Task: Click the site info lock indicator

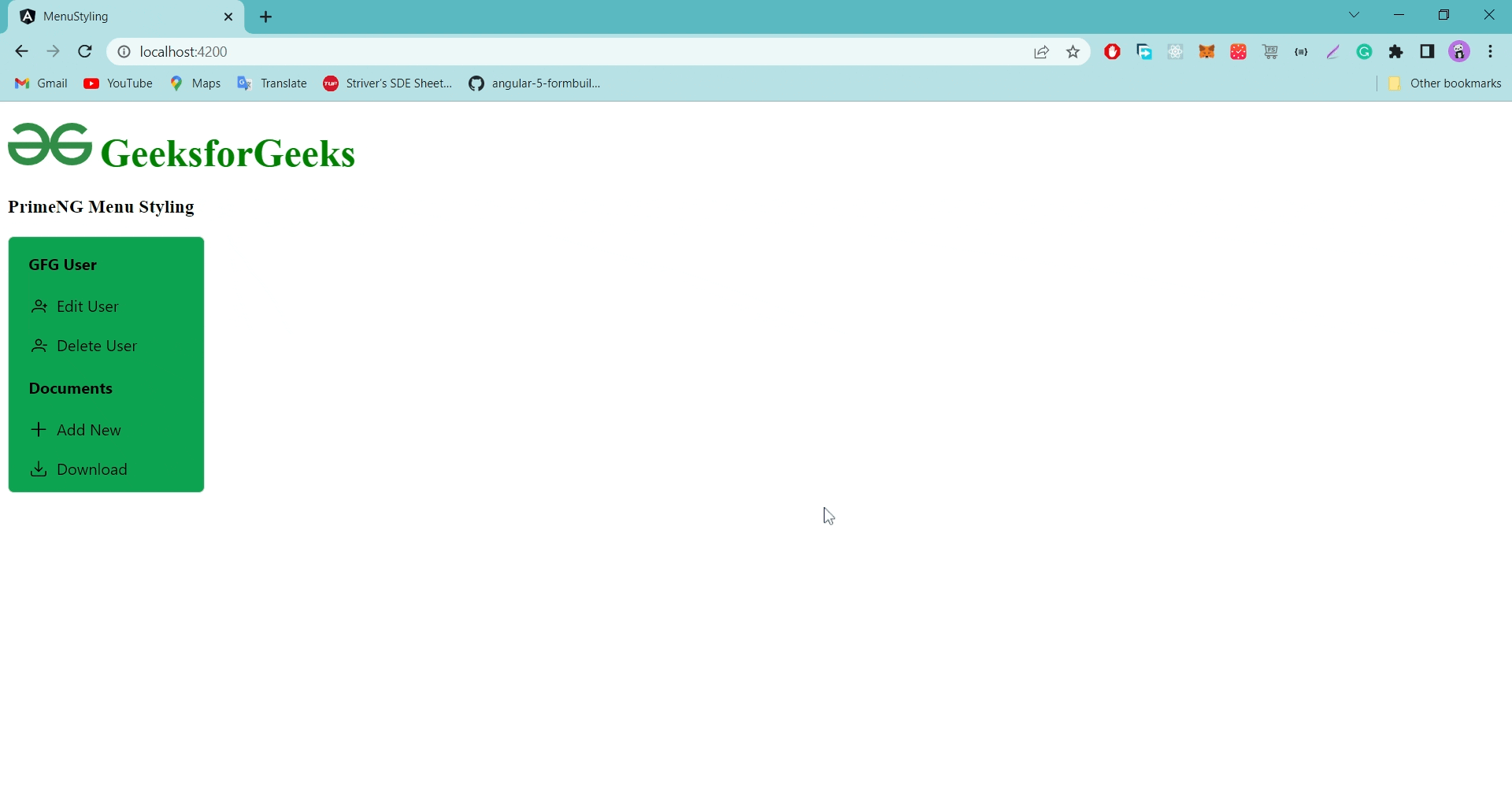Action: coord(124,51)
